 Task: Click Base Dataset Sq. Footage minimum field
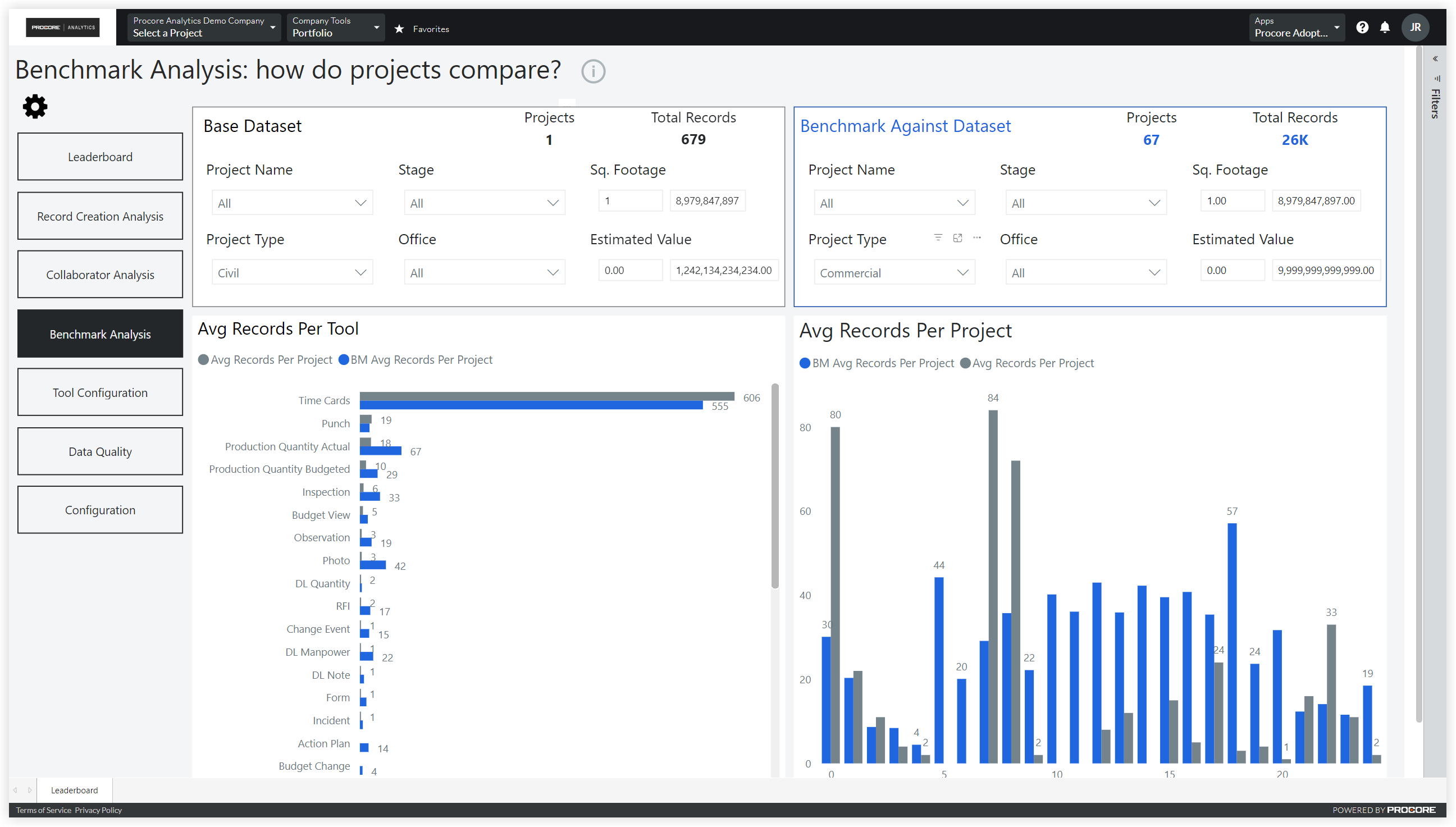point(630,200)
